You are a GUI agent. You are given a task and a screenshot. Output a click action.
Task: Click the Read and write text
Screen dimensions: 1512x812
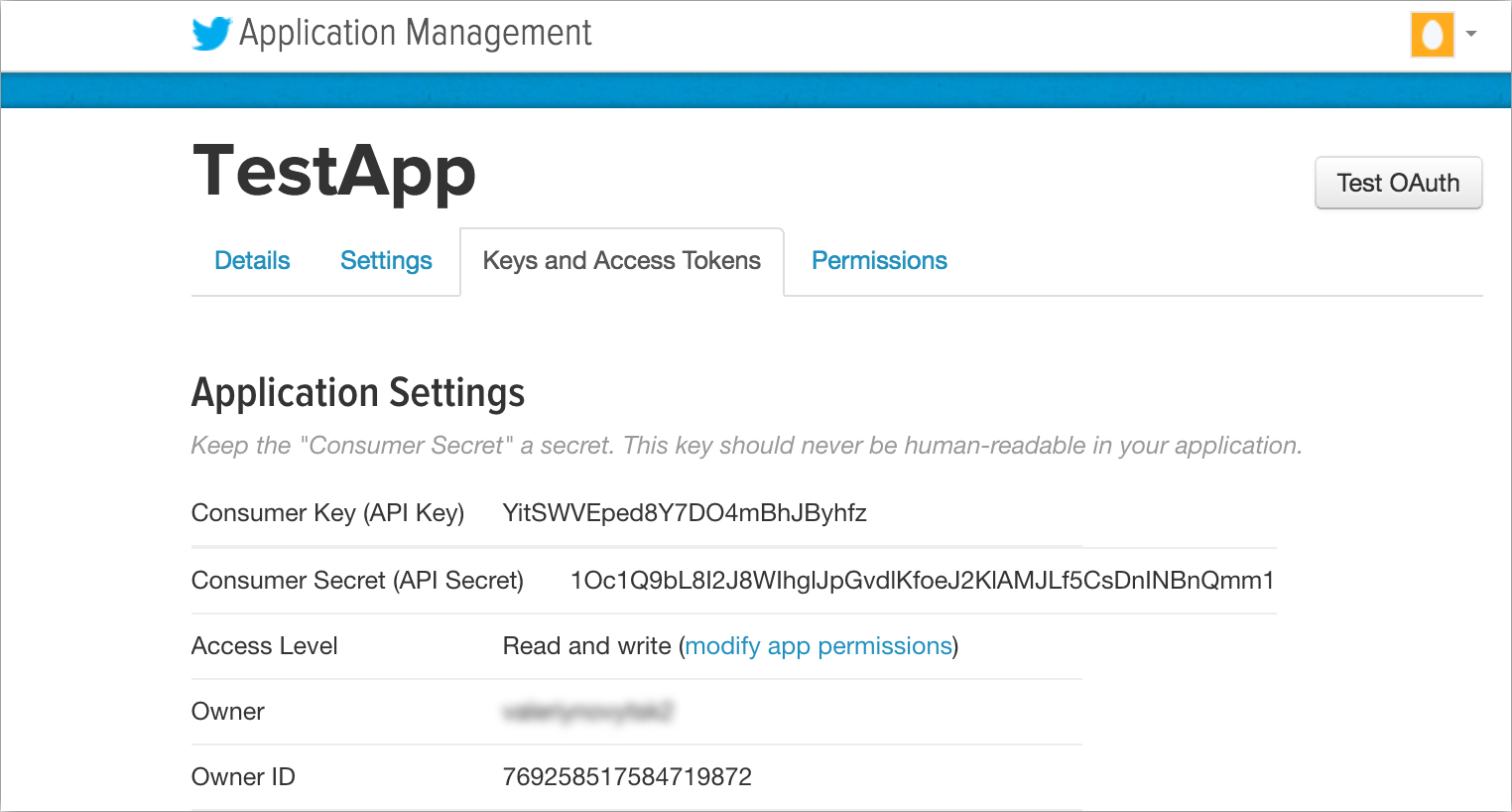point(587,646)
